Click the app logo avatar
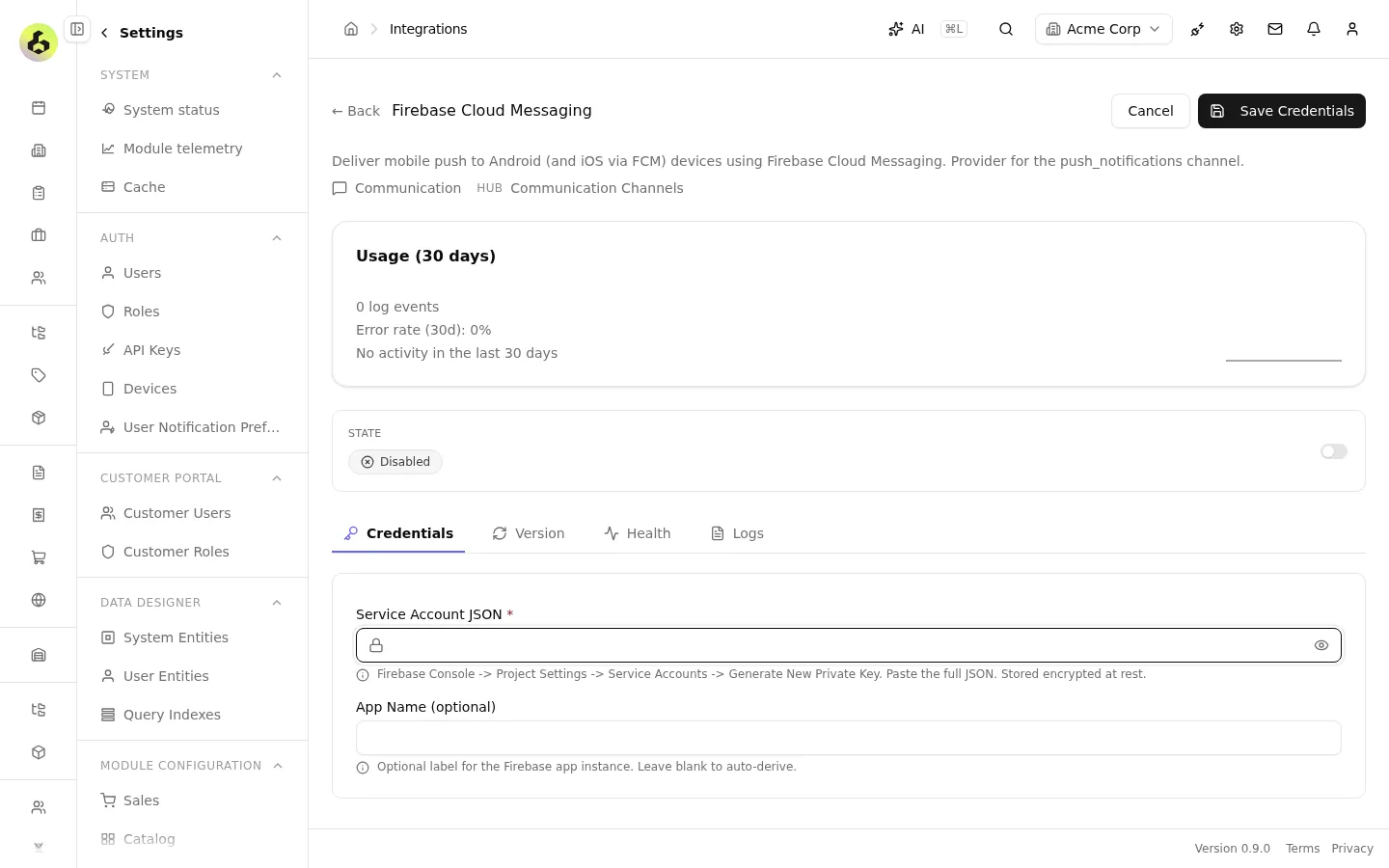This screenshot has width=1389, height=868. (x=39, y=42)
